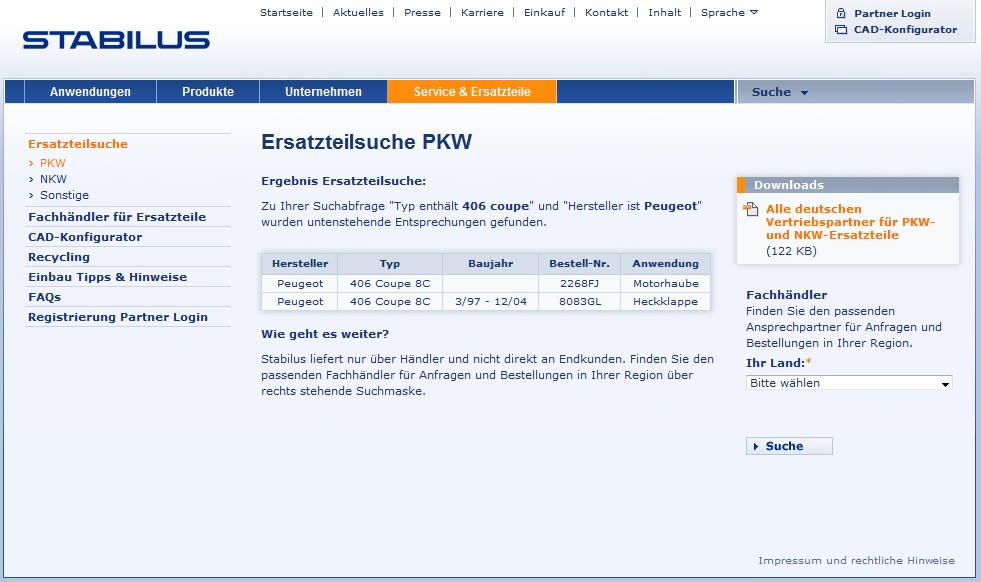
Task: Open the Anwendungen tab
Action: coord(90,92)
